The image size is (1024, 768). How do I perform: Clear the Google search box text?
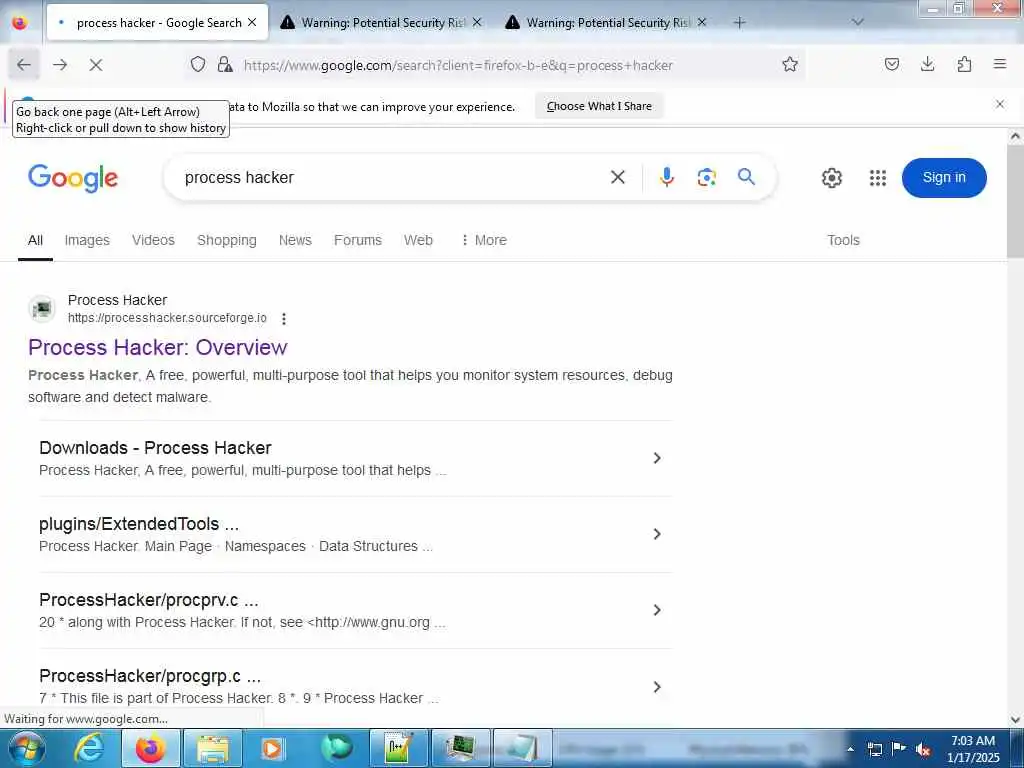pos(617,177)
